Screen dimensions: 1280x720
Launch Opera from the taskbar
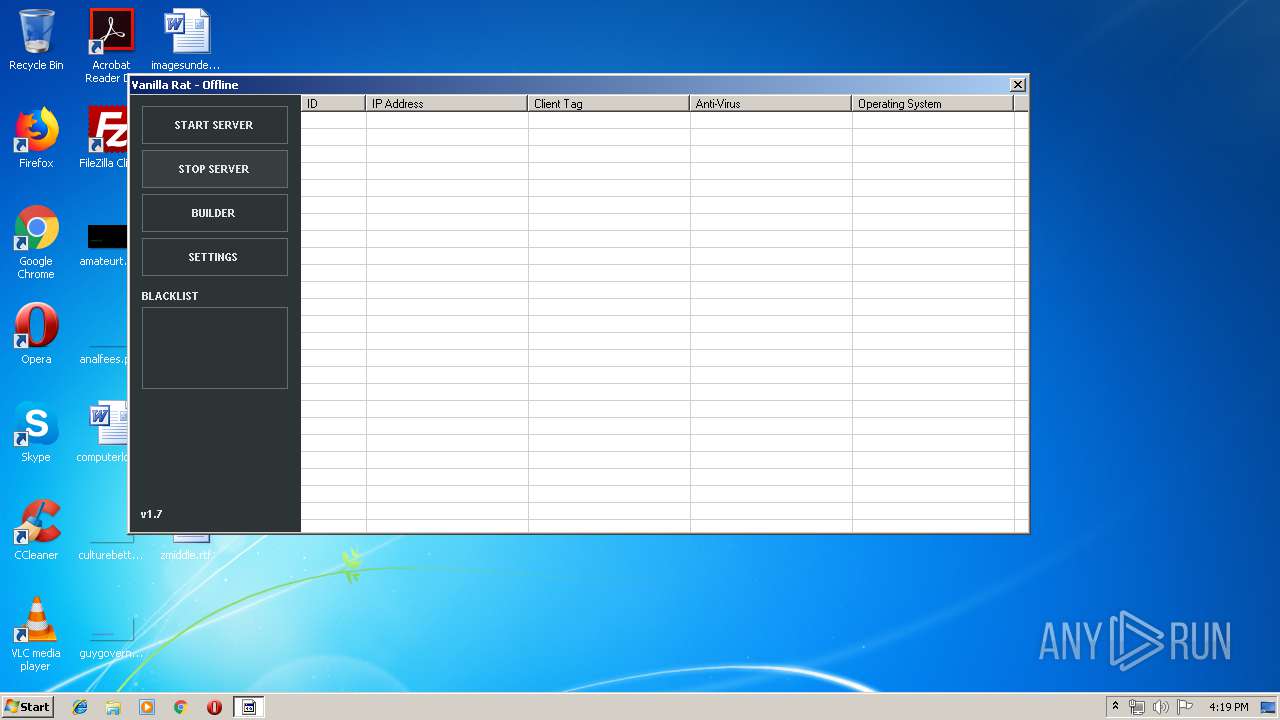214,707
